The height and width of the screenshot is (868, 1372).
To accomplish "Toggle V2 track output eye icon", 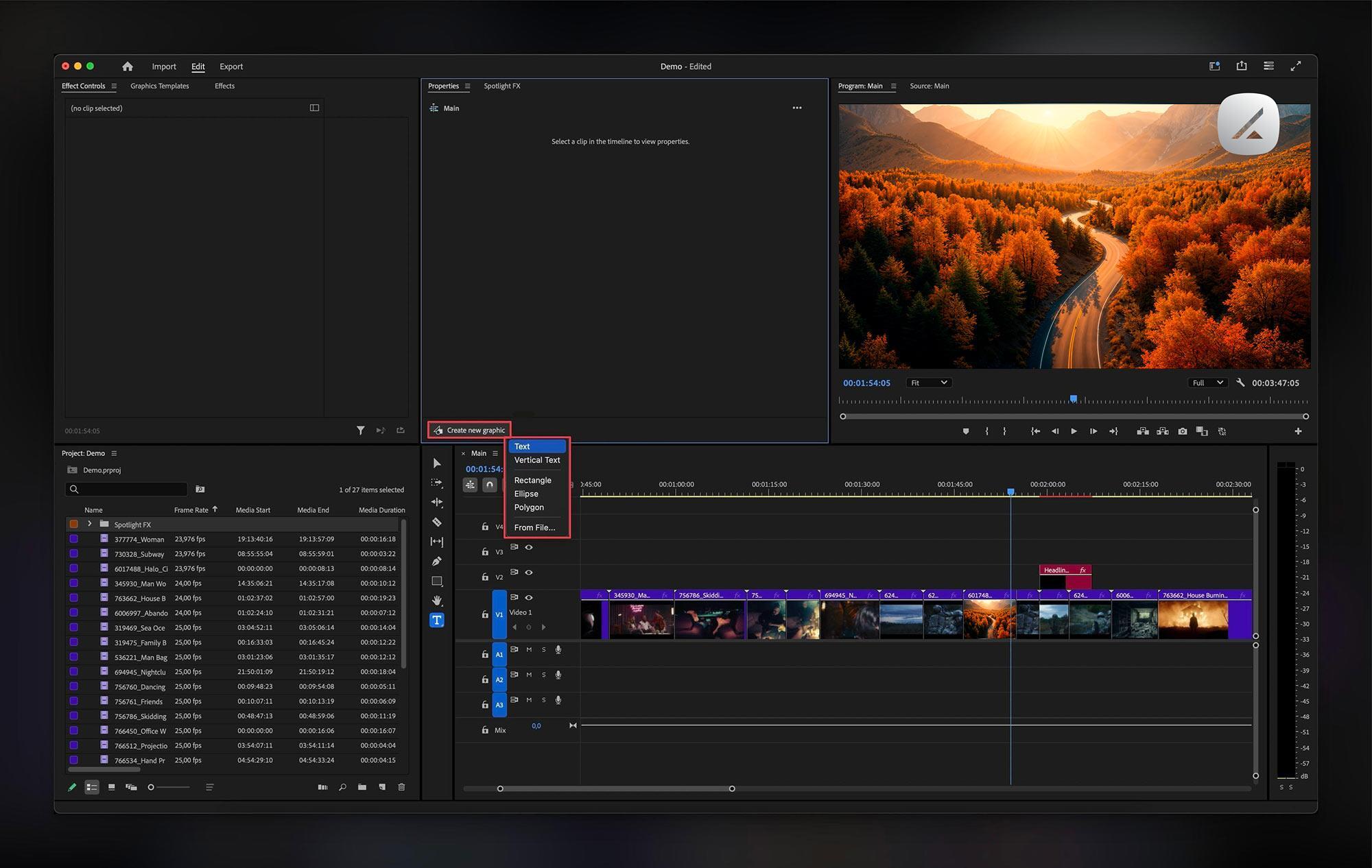I will [529, 572].
